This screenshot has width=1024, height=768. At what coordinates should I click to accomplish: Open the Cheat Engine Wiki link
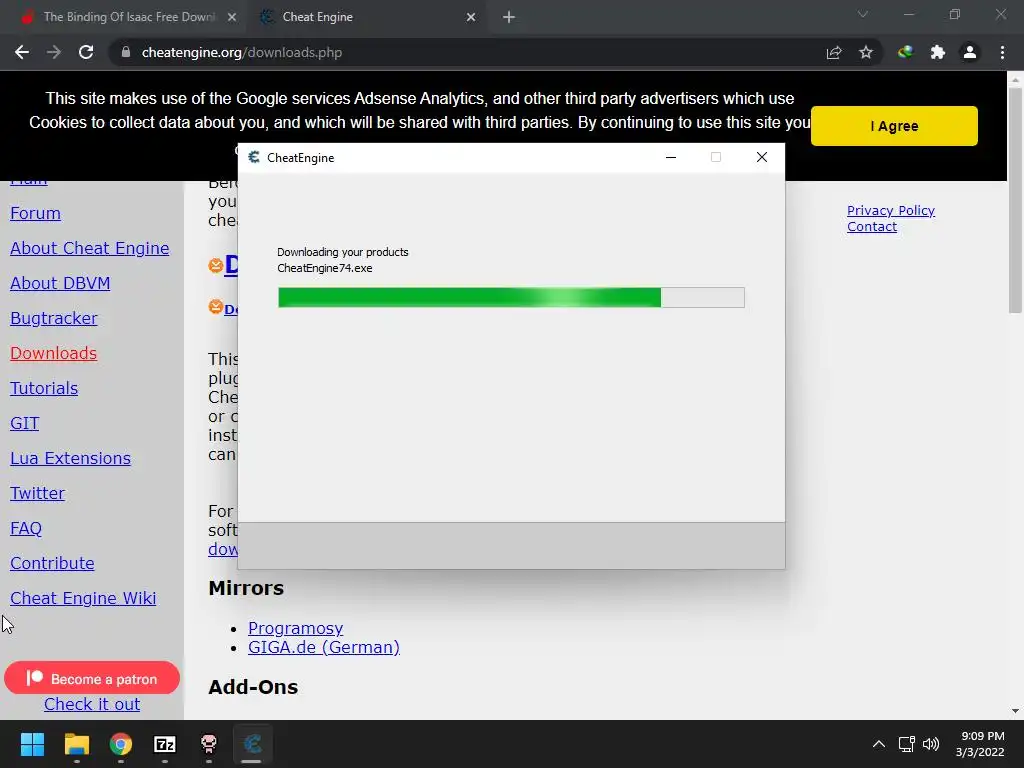tap(83, 598)
